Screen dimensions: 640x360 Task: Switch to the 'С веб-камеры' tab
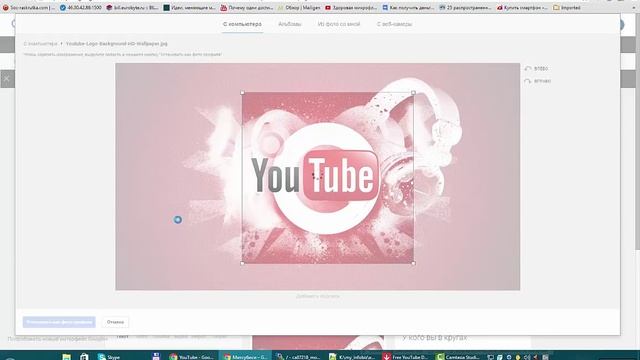pyautogui.click(x=394, y=24)
